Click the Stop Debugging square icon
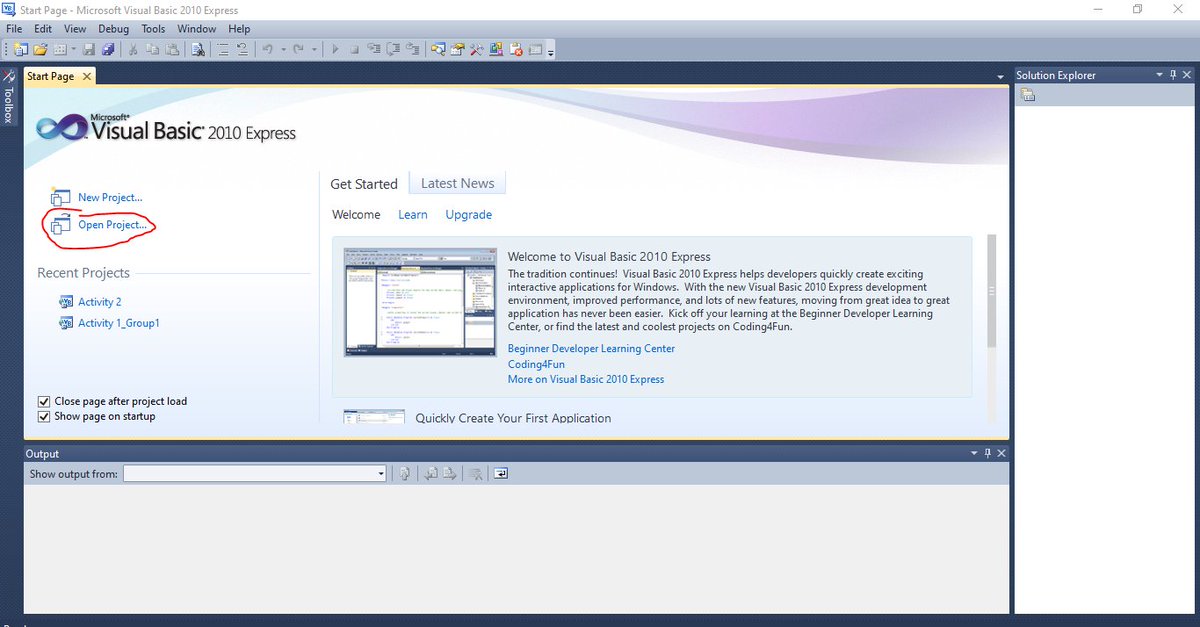Viewport: 1200px width, 627px height. click(x=354, y=49)
